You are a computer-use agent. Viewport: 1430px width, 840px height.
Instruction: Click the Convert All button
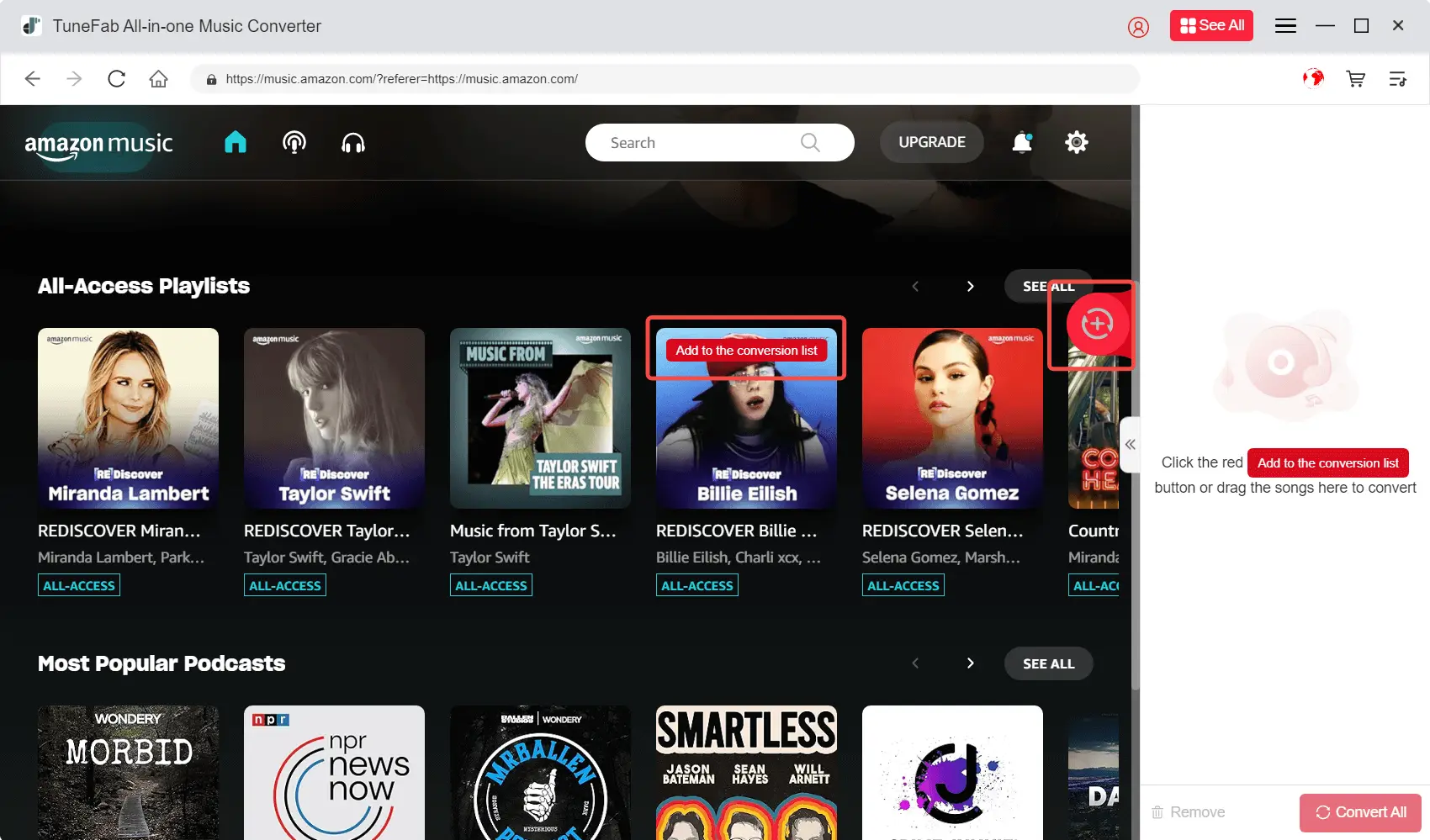pyautogui.click(x=1360, y=812)
